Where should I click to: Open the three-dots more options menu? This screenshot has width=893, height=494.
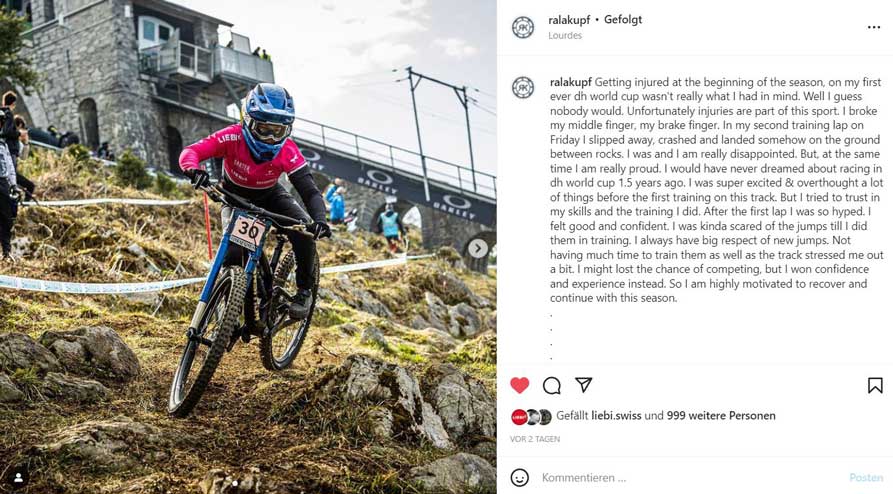point(874,27)
